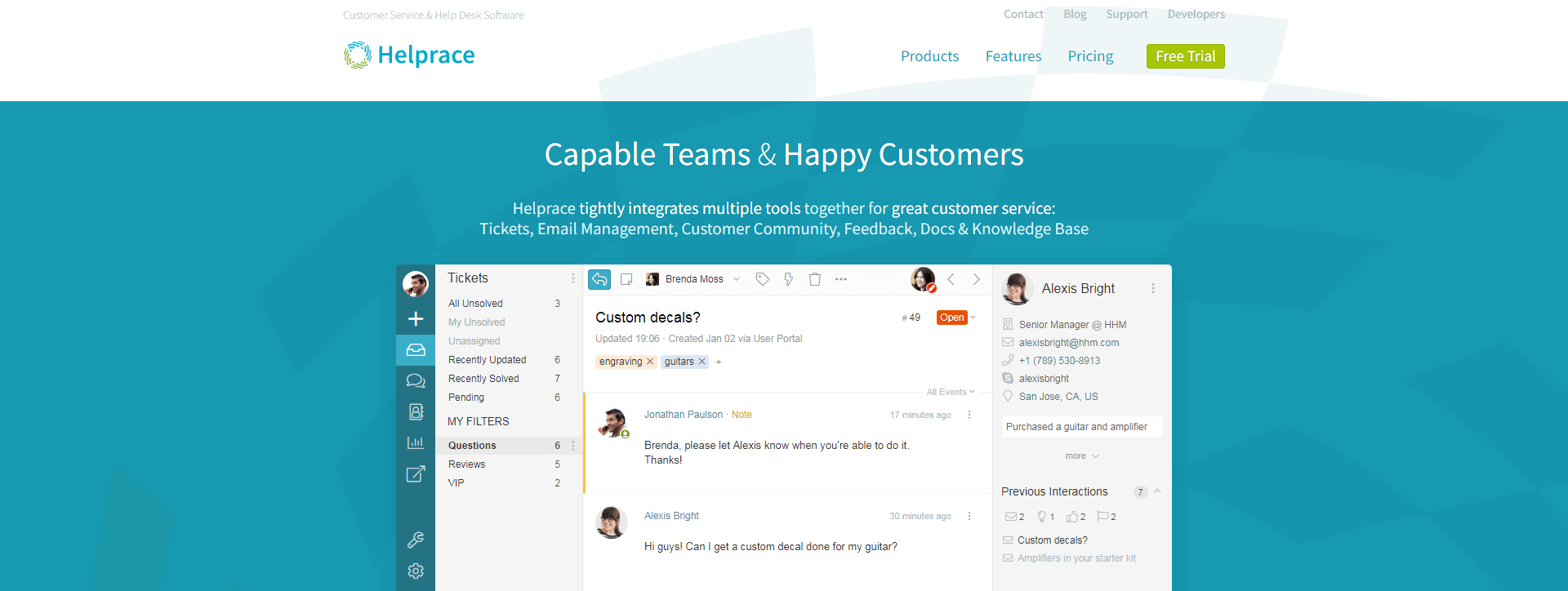
Task: Click alexisbright@hhm.com email address
Action: pyautogui.click(x=1069, y=343)
